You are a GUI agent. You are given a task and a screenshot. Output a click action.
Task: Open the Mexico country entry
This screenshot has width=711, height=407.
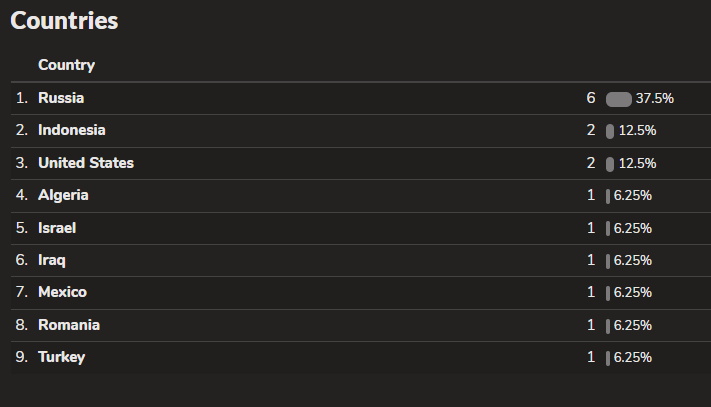62,292
